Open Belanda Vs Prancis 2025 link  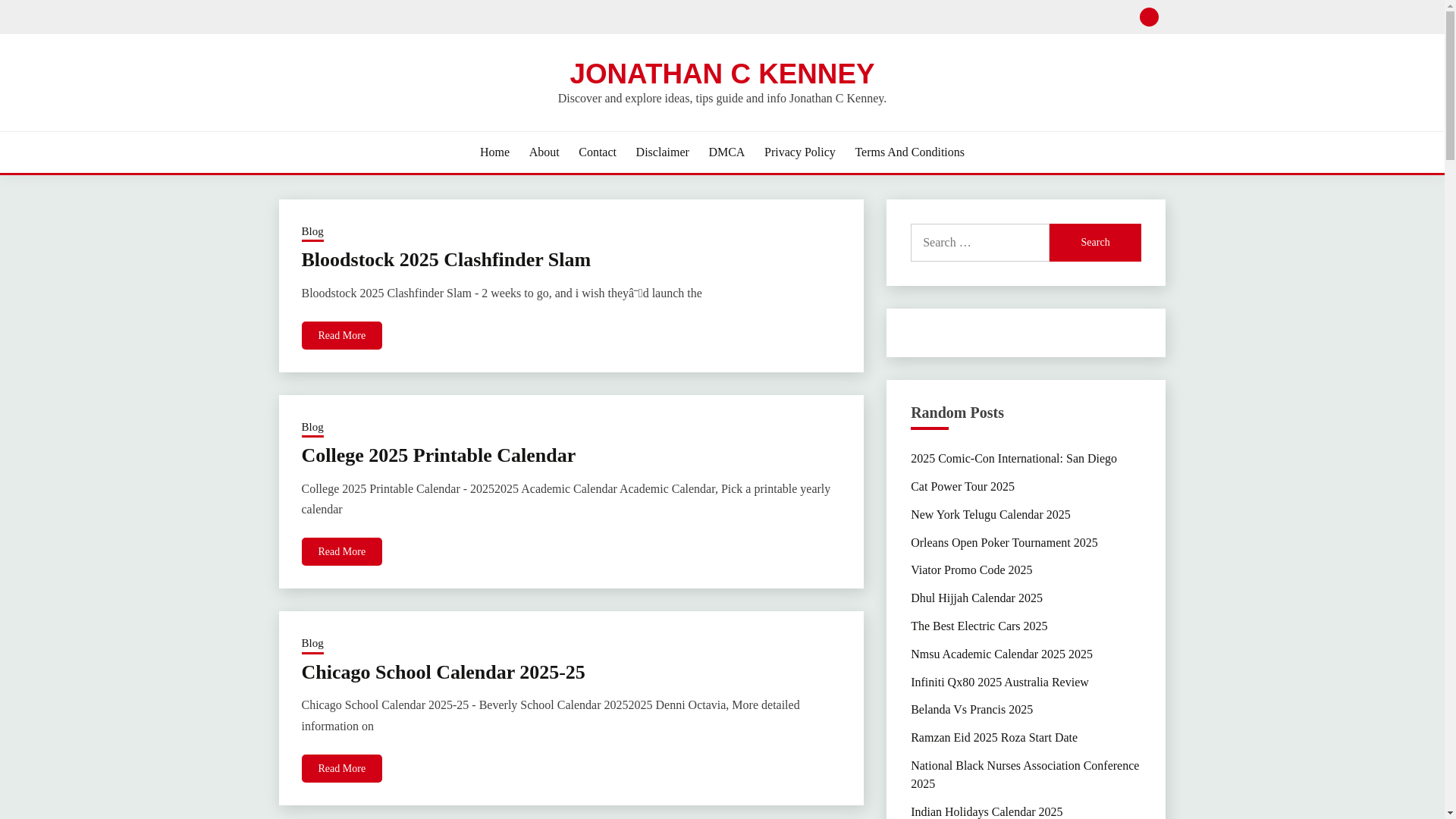click(971, 710)
